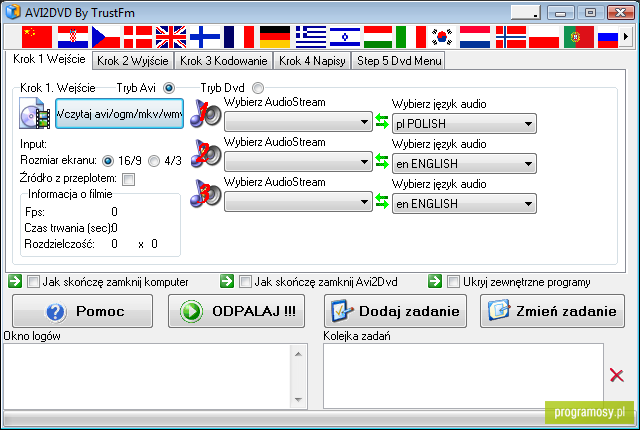The image size is (640, 430).
Task: Click log window scrollbar up arrow
Action: (298, 354)
